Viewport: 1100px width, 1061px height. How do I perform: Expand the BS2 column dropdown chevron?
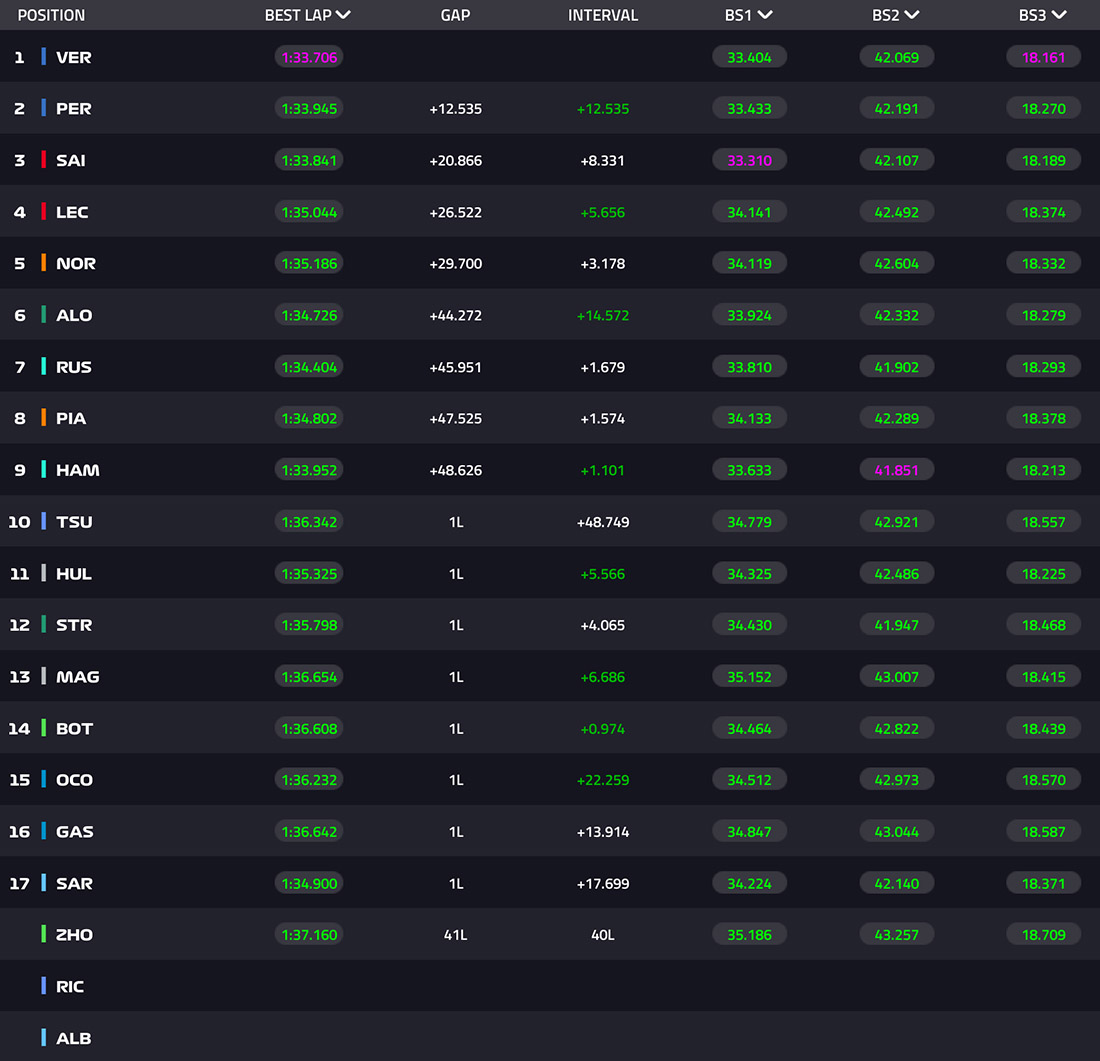pos(912,15)
